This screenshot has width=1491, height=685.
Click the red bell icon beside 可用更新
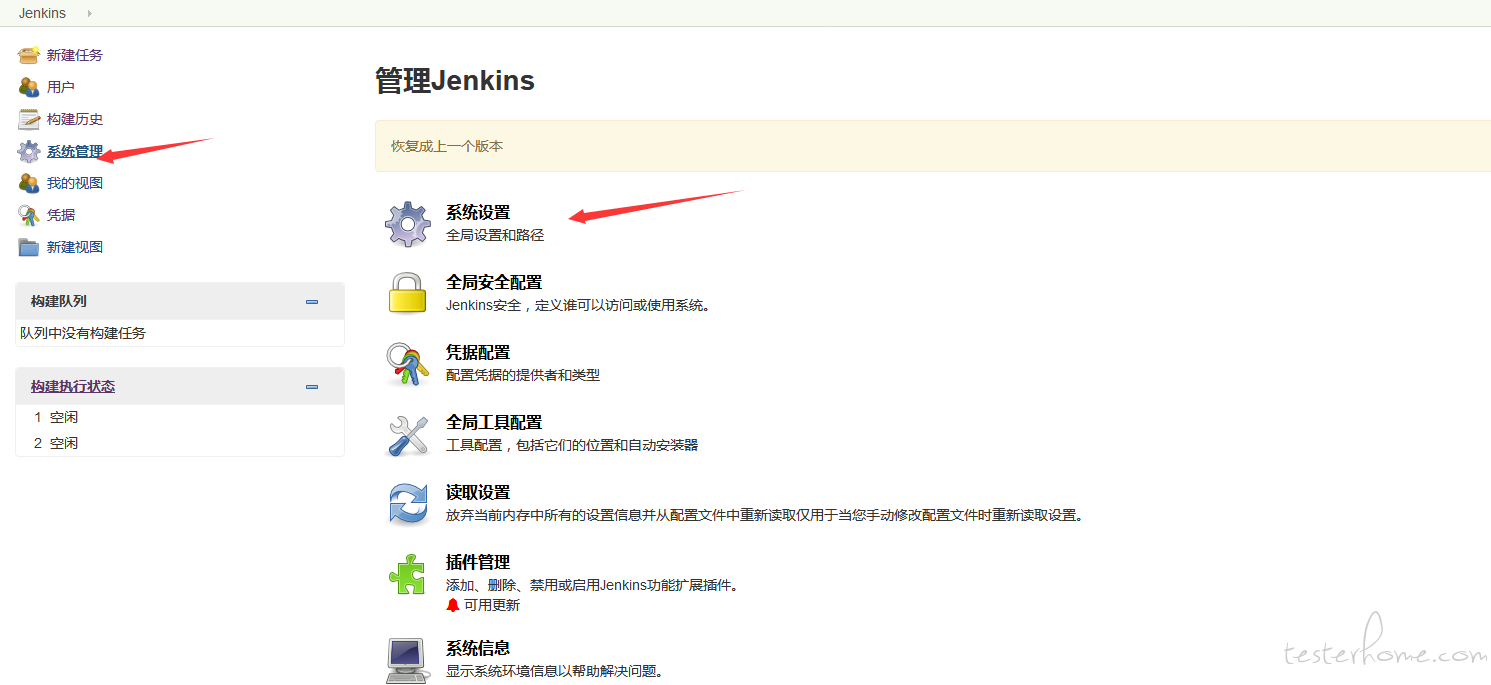pos(453,605)
